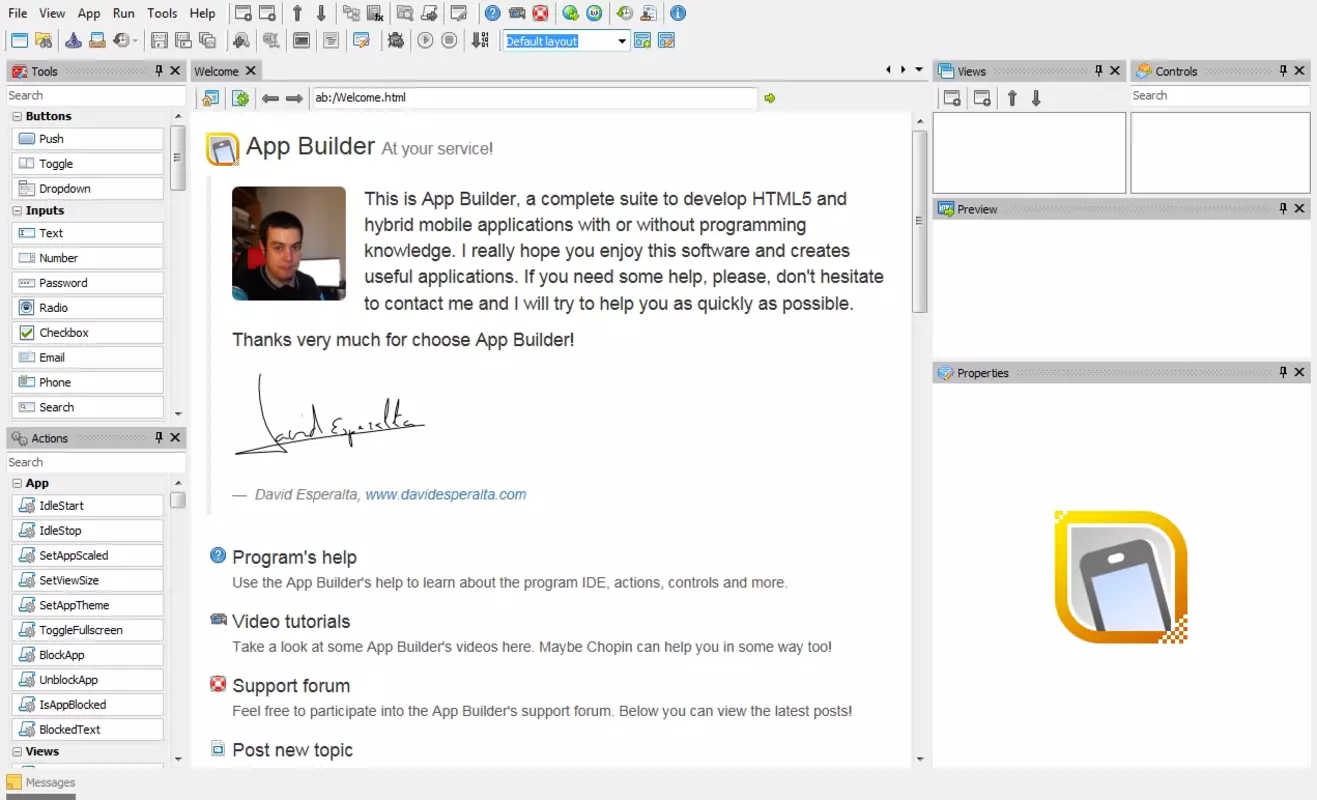Viewport: 1317px width, 800px height.
Task: Open the www.davidesperalta.com link
Action: 445,494
